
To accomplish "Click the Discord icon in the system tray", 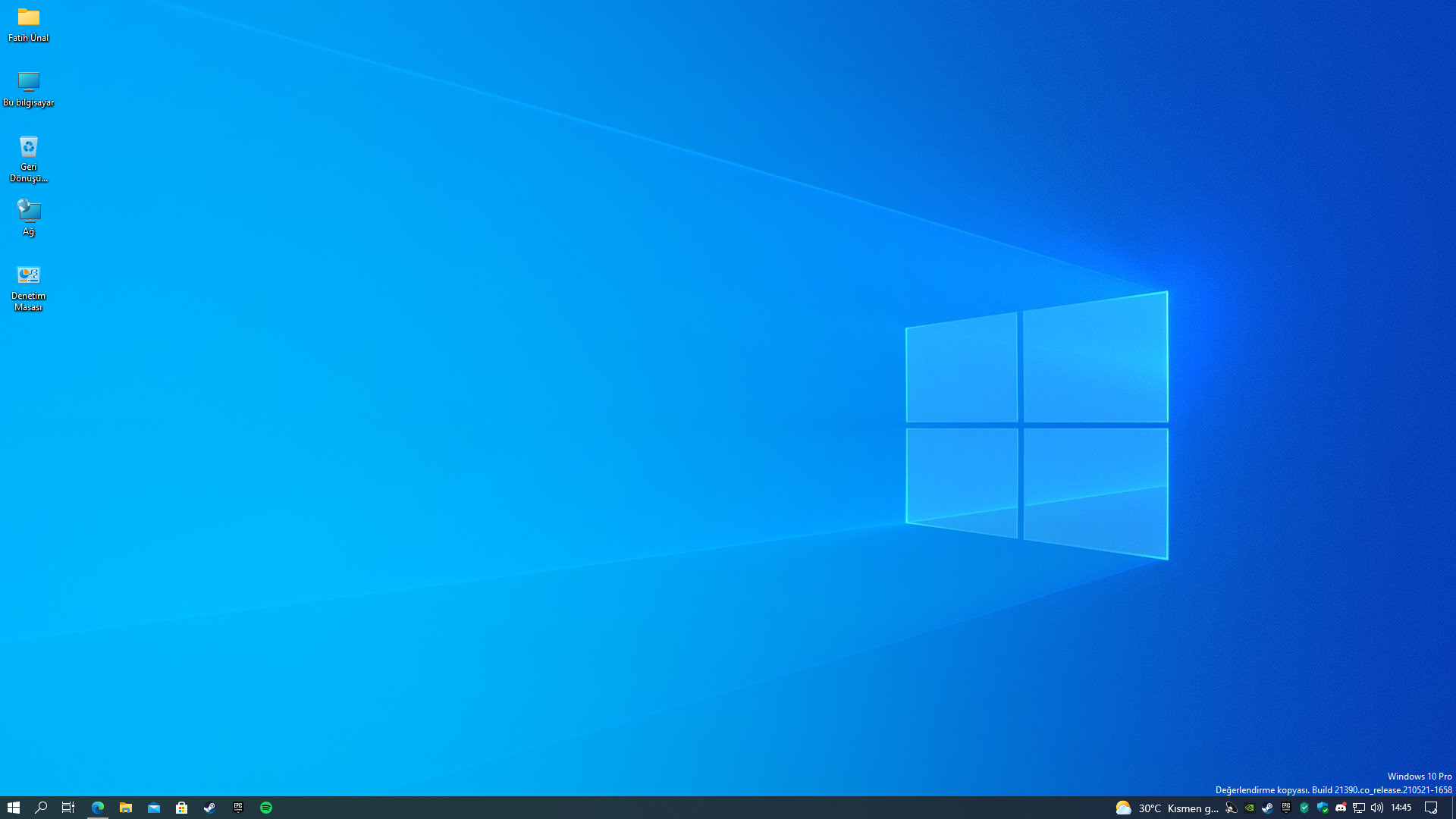I will pyautogui.click(x=1341, y=808).
